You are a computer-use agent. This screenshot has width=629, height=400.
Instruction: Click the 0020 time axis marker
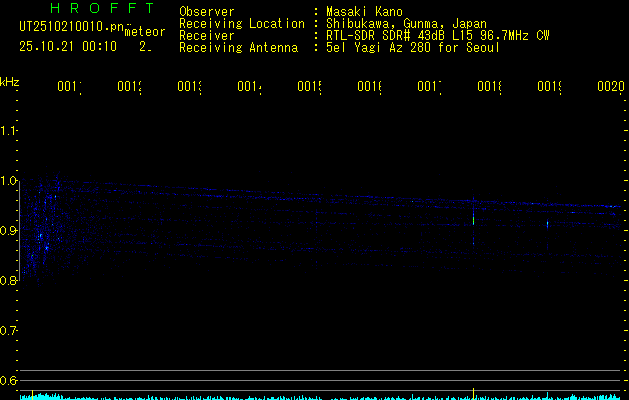610,88
